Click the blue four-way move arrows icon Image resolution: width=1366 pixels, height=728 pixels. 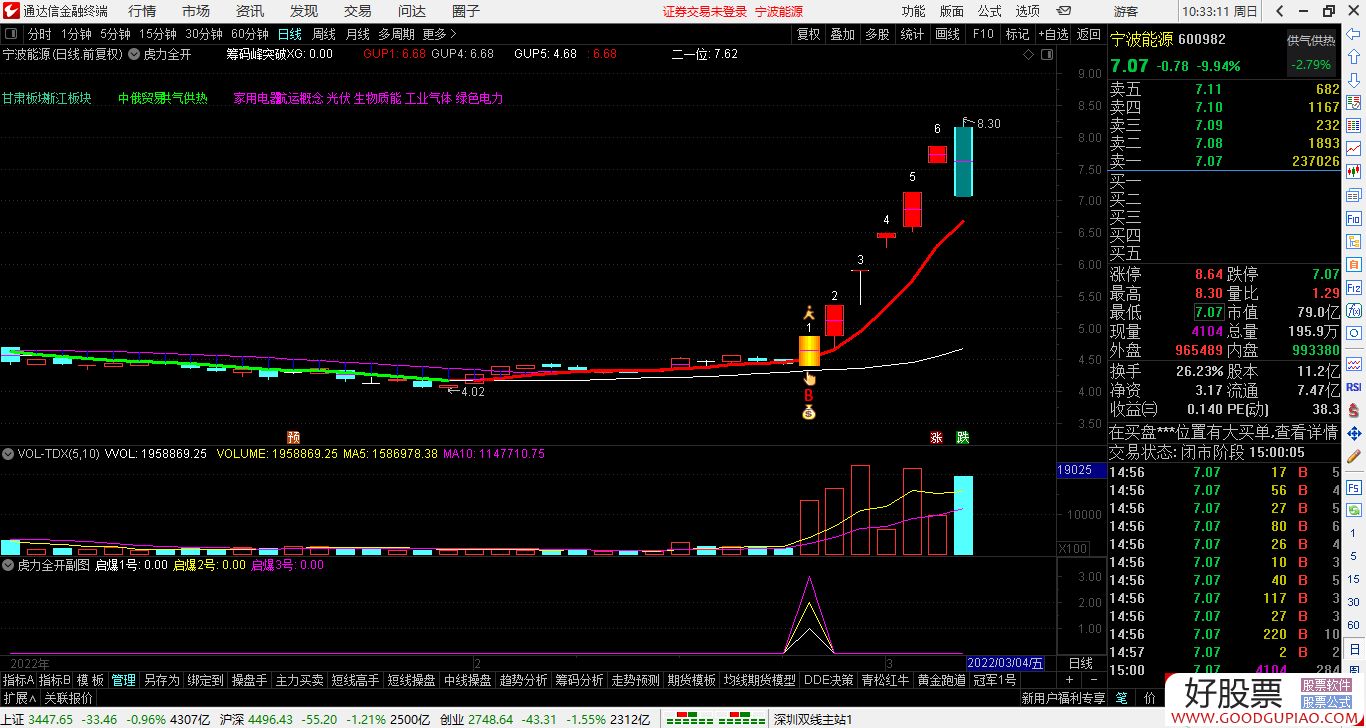[1354, 434]
